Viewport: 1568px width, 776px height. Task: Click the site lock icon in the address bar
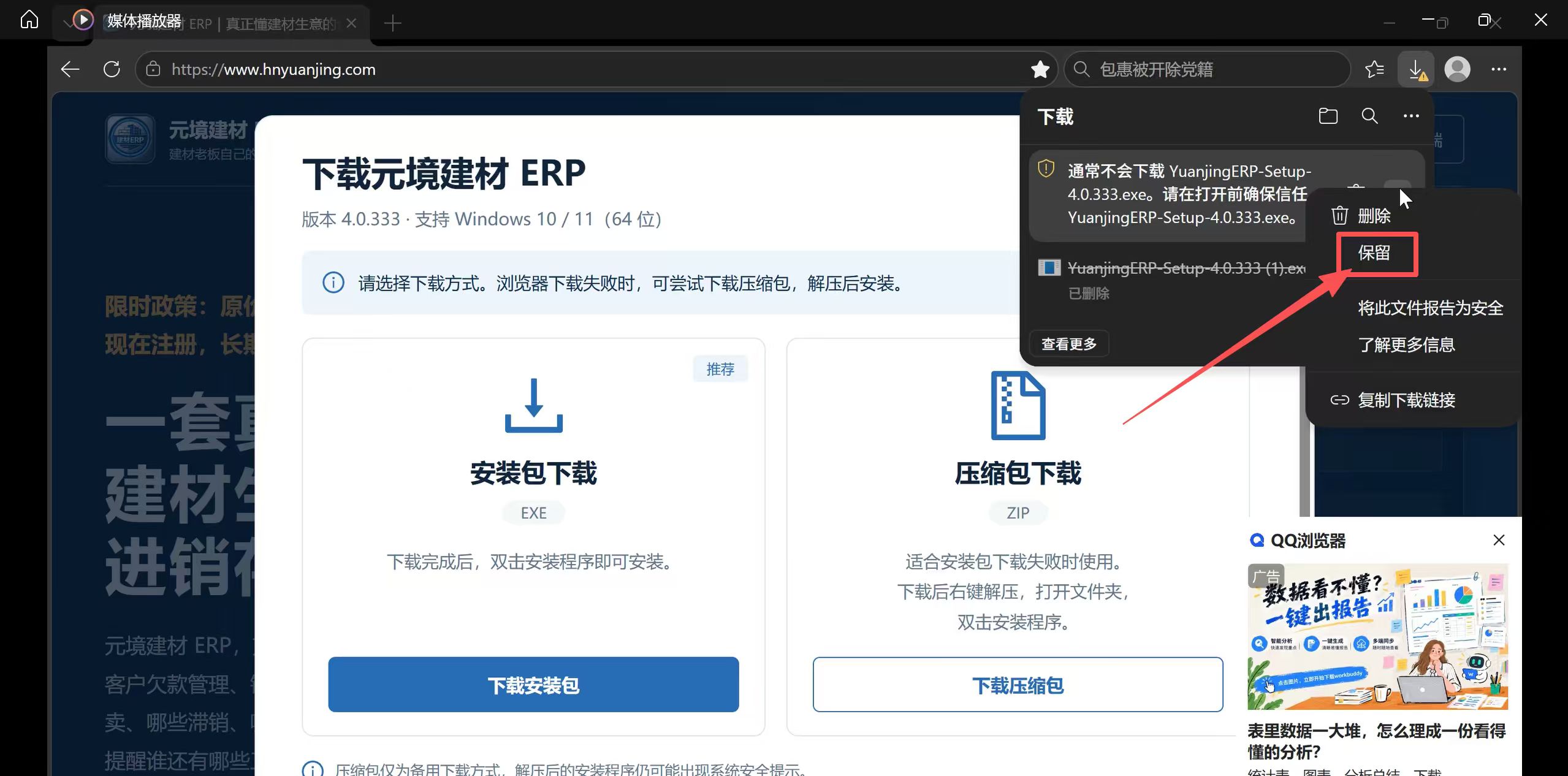click(153, 69)
